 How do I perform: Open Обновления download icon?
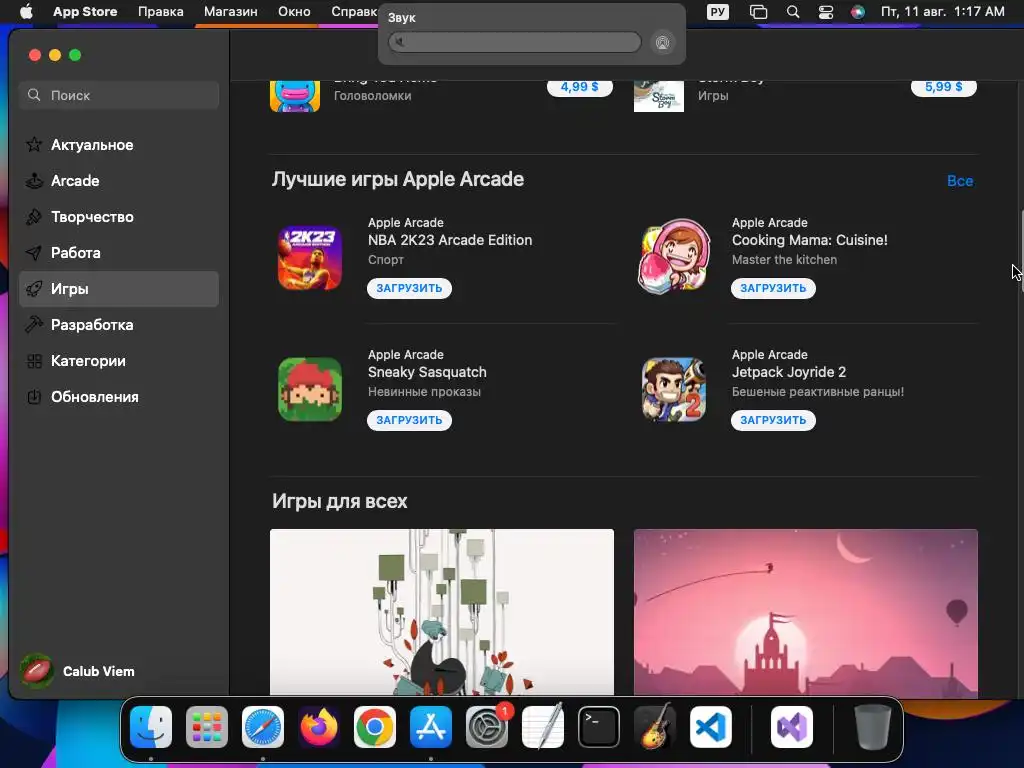pyautogui.click(x=34, y=396)
